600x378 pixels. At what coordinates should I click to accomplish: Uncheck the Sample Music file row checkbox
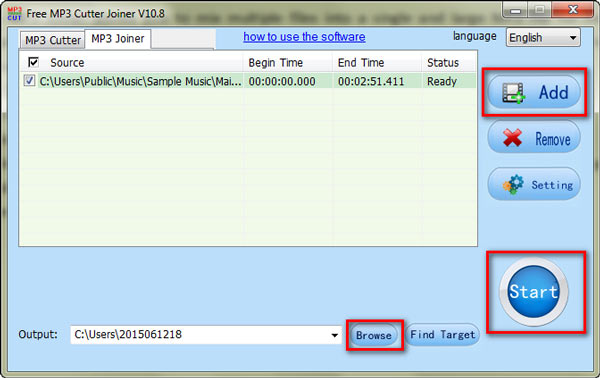tap(29, 81)
